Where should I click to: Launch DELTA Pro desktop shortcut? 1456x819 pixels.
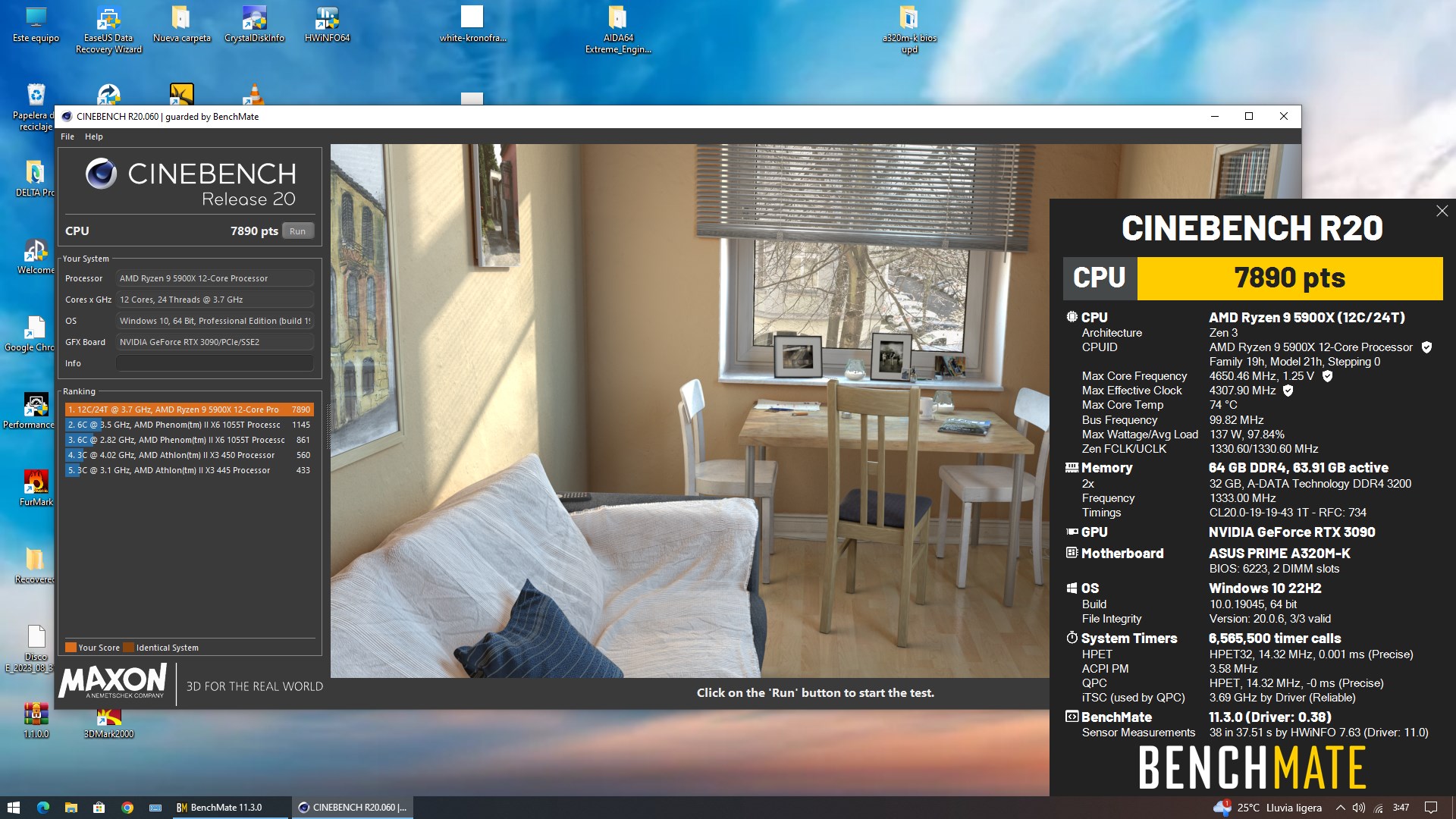point(34,179)
